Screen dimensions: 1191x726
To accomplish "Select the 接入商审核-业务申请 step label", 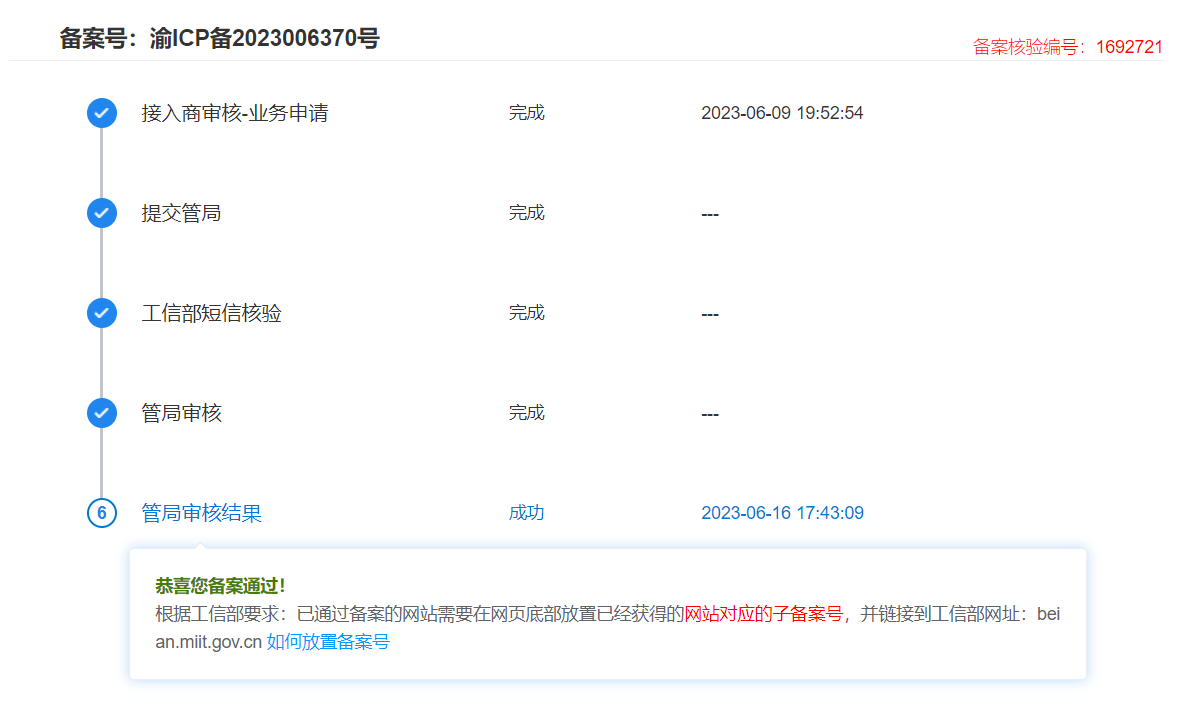I will [x=235, y=113].
